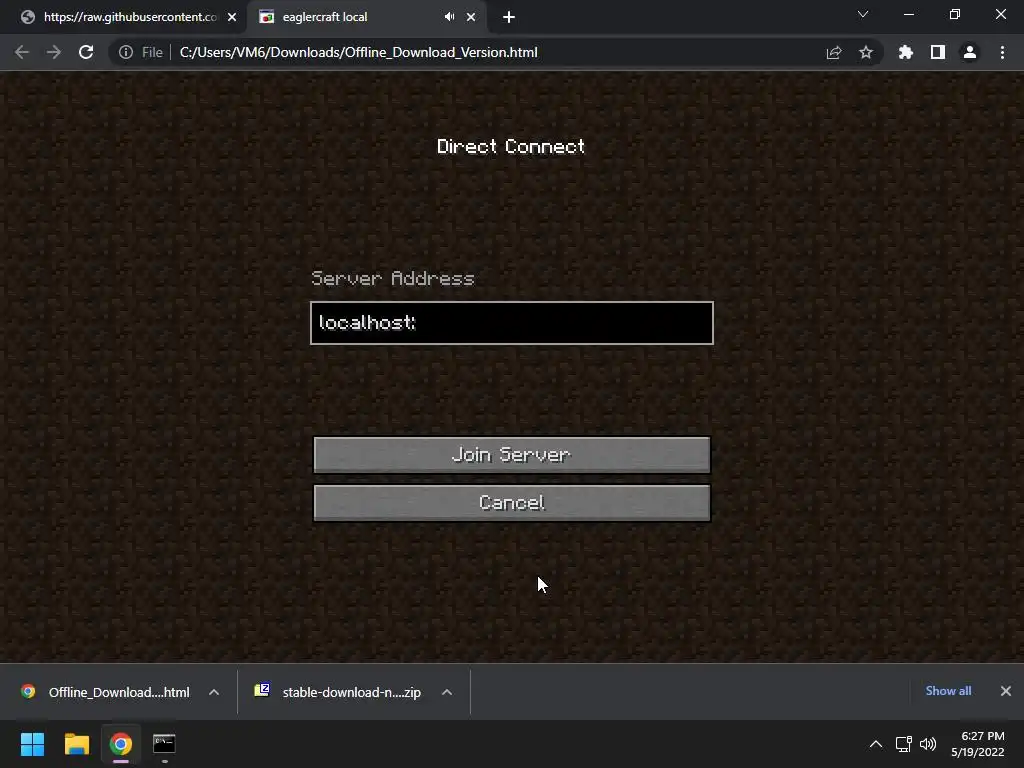The image size is (1024, 768).
Task: Cancel the Direct Connect dialog
Action: [x=512, y=502]
